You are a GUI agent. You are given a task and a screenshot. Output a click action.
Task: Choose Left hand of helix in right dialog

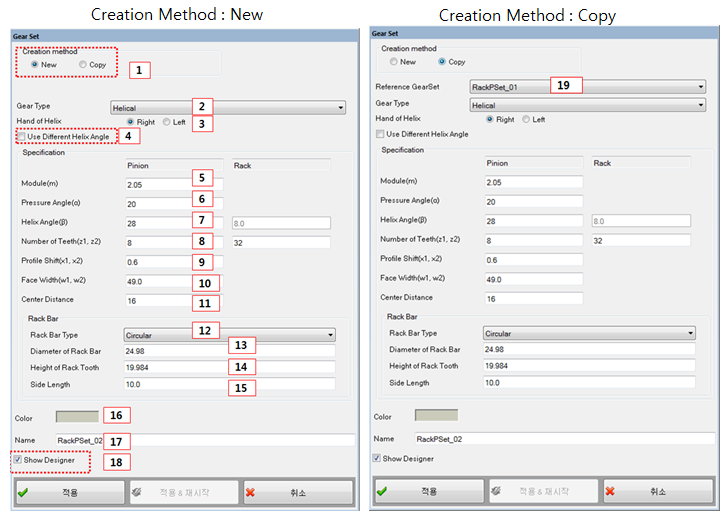point(526,119)
